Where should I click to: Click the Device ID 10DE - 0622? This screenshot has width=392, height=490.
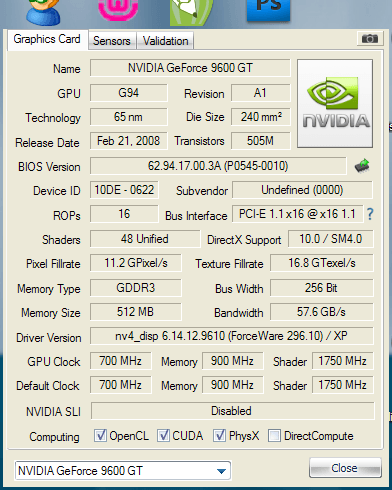[124, 190]
